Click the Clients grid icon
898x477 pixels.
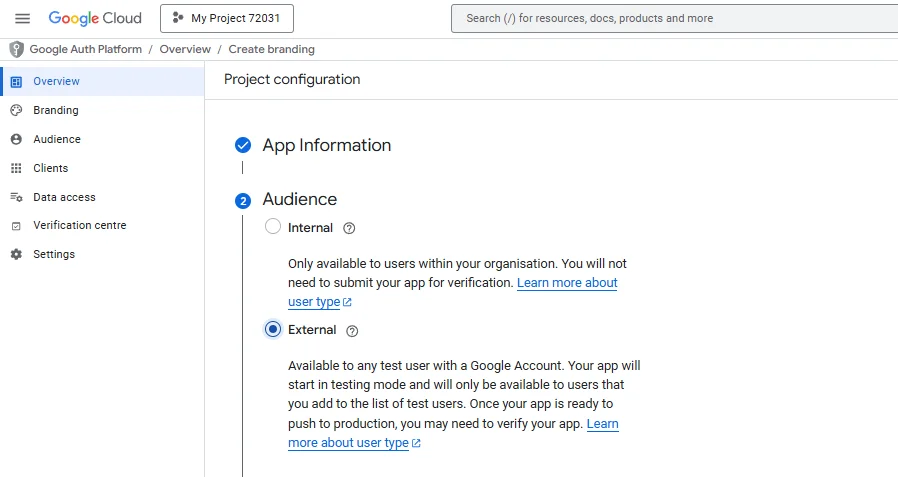[16, 168]
